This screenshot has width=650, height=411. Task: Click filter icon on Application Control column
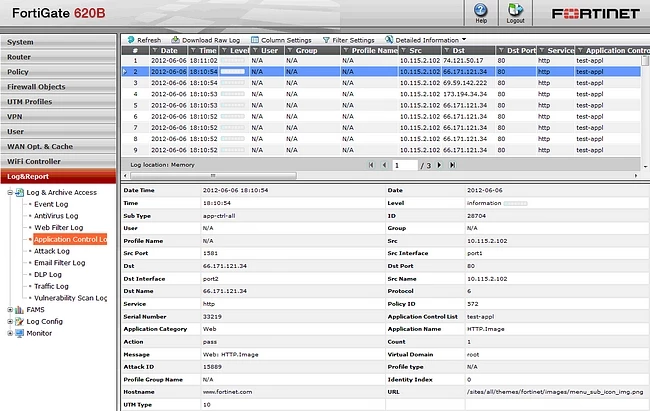pos(580,50)
